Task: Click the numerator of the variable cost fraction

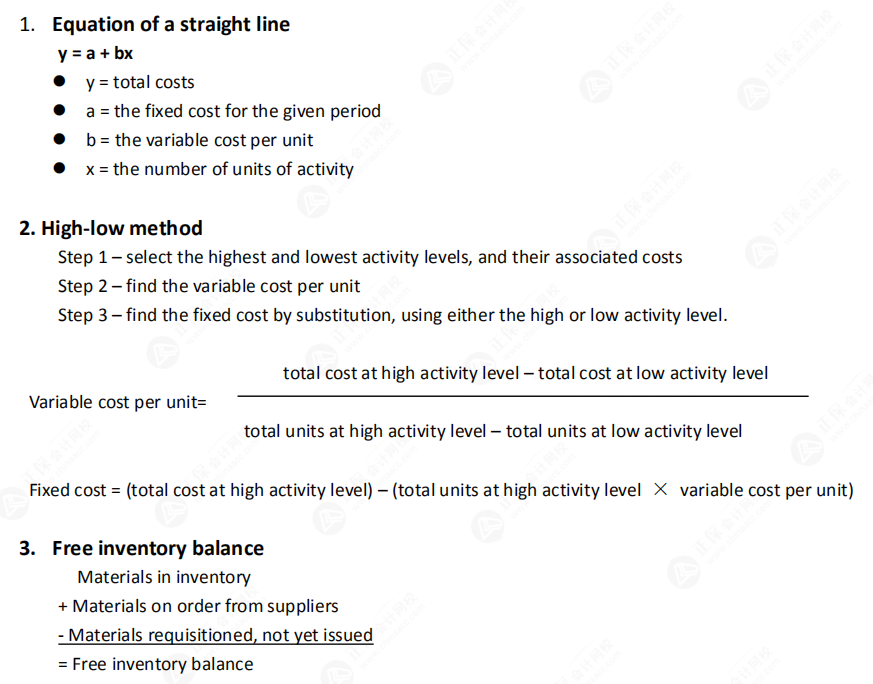Action: tap(525, 373)
